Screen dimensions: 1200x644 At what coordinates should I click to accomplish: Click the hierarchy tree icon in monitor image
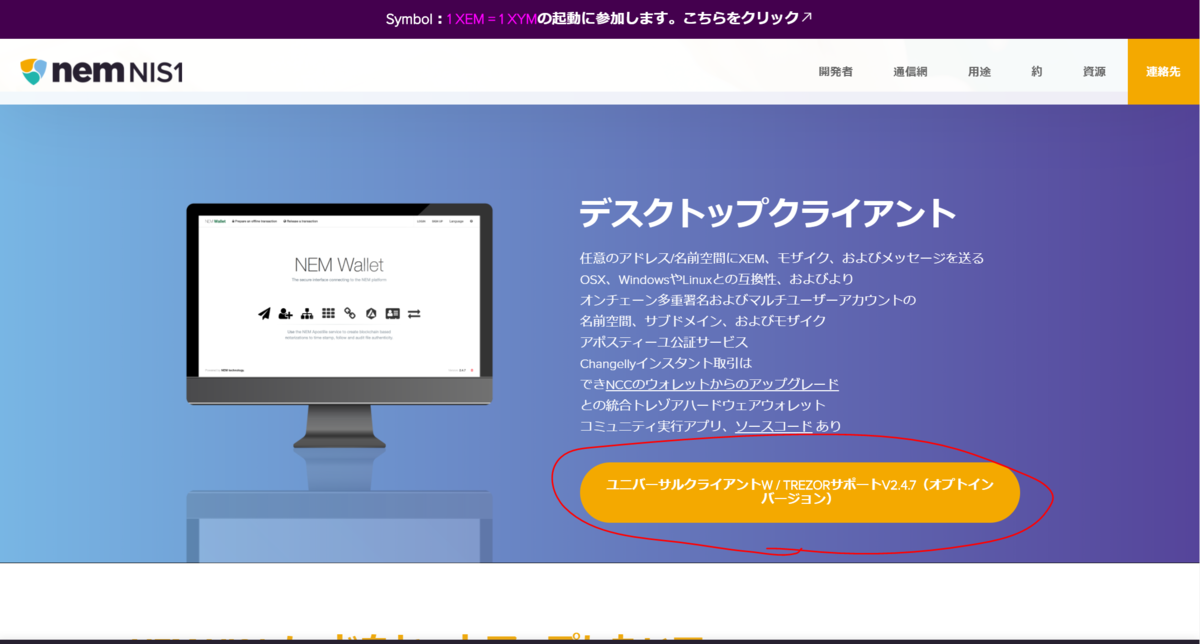click(307, 313)
